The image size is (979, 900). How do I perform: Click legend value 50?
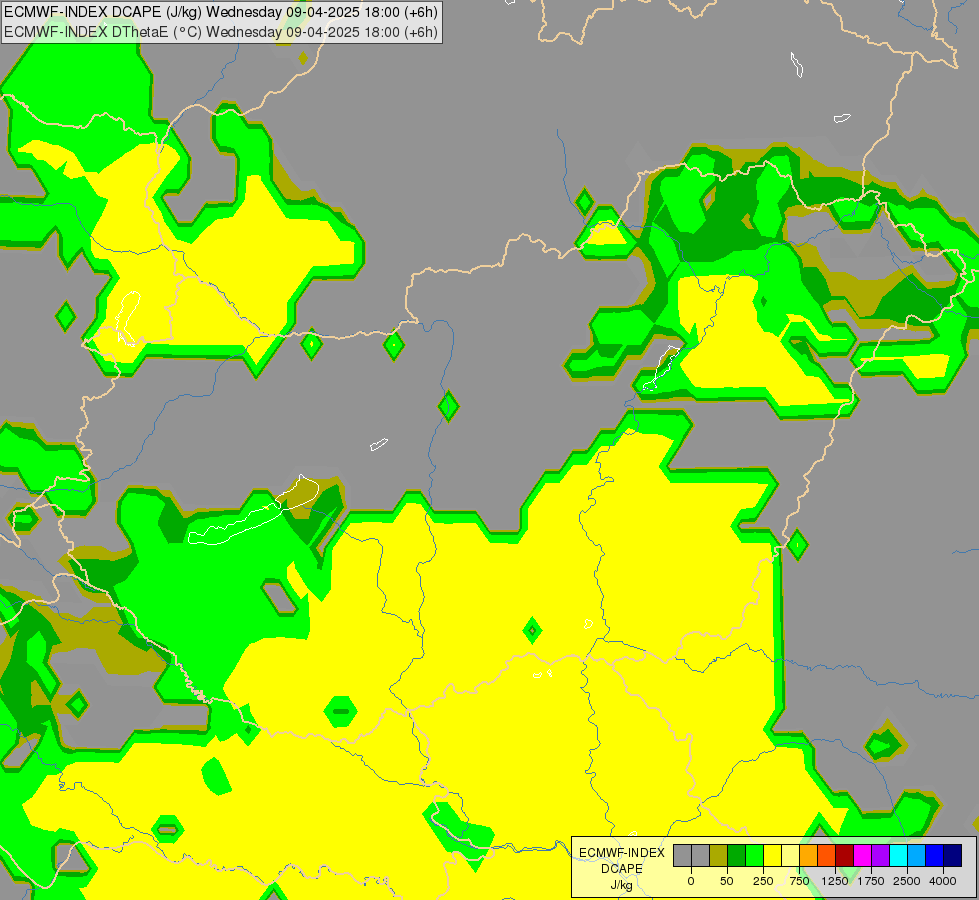tap(727, 881)
